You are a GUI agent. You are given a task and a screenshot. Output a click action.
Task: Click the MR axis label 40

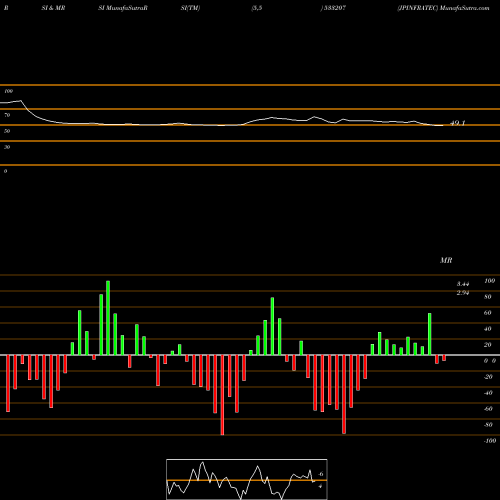pos(488,329)
